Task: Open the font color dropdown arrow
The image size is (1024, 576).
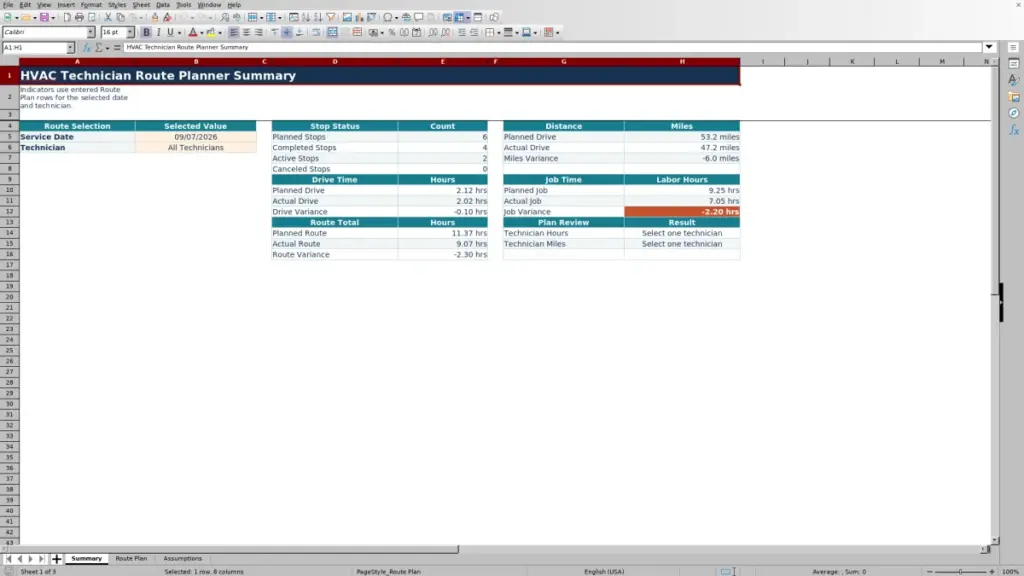Action: (202, 33)
